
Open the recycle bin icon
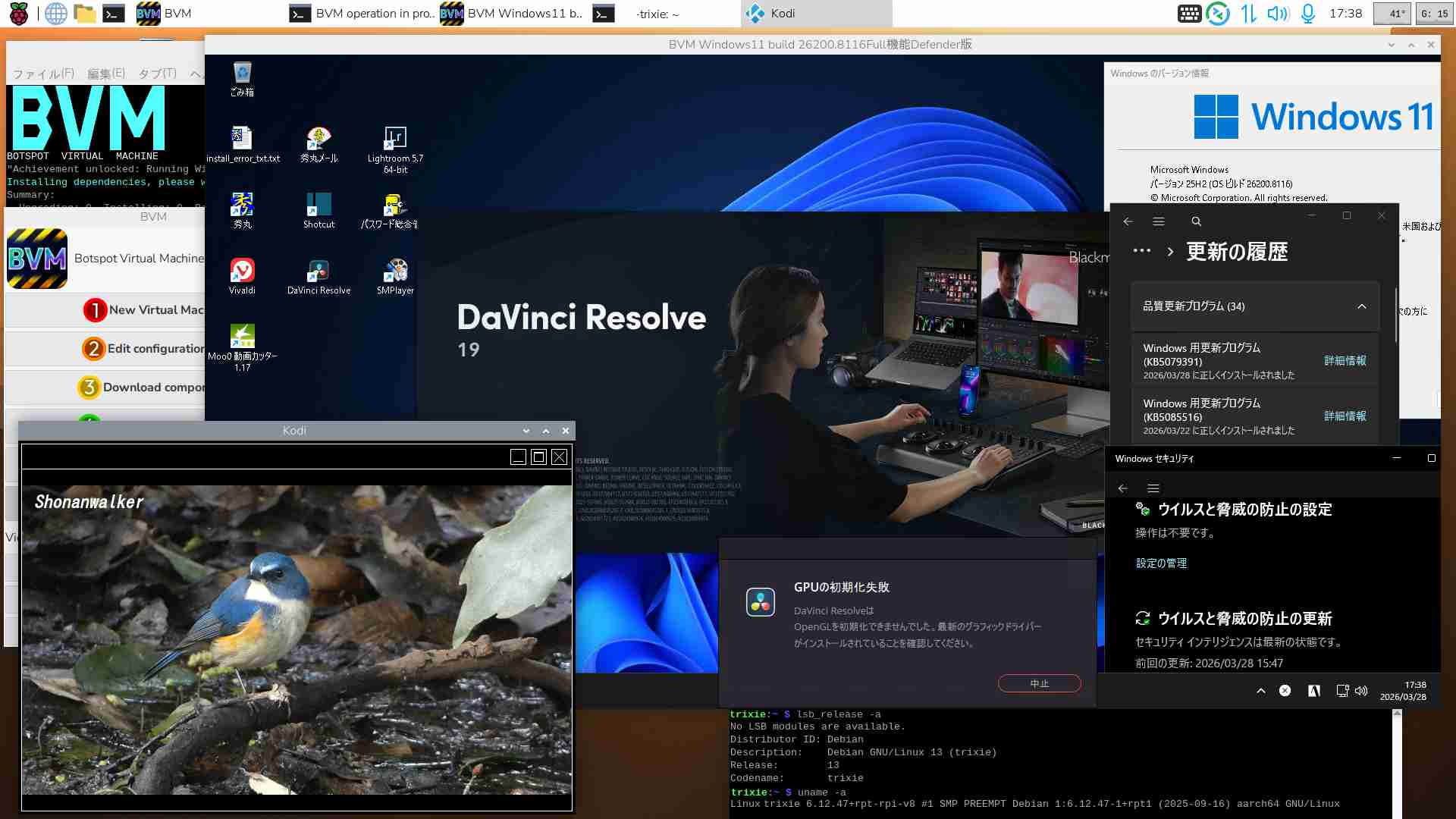[242, 74]
